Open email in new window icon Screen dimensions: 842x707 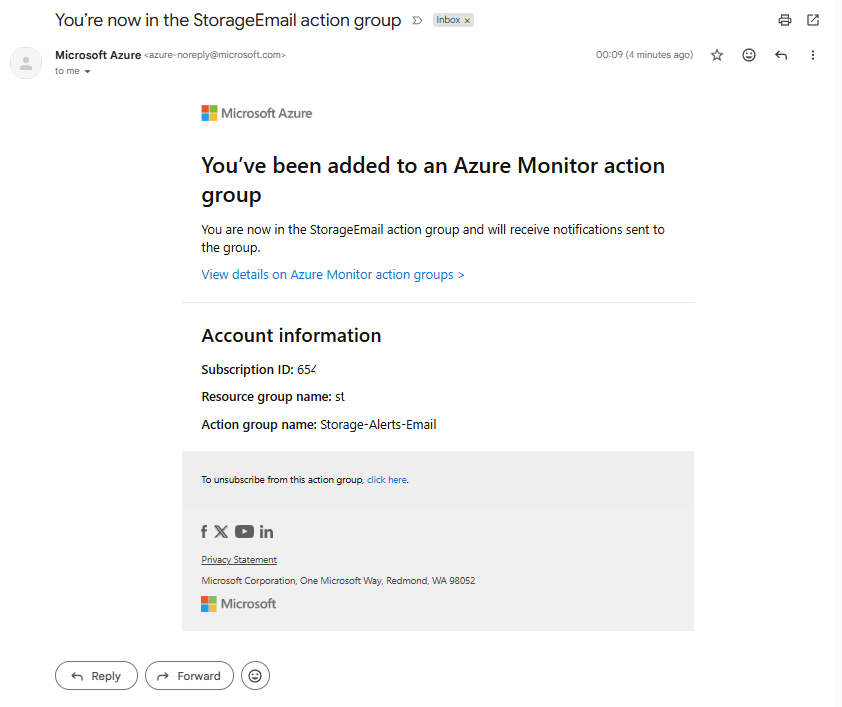[x=813, y=20]
